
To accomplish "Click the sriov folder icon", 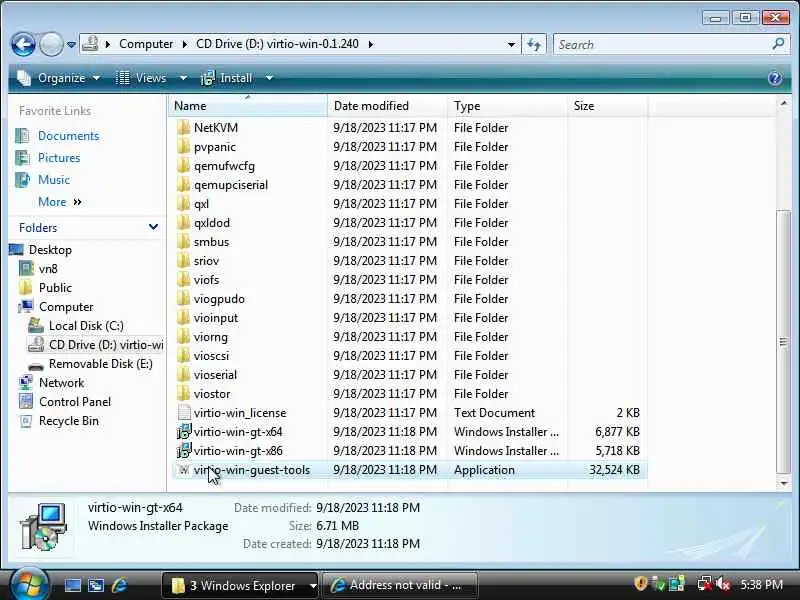I will [184, 261].
